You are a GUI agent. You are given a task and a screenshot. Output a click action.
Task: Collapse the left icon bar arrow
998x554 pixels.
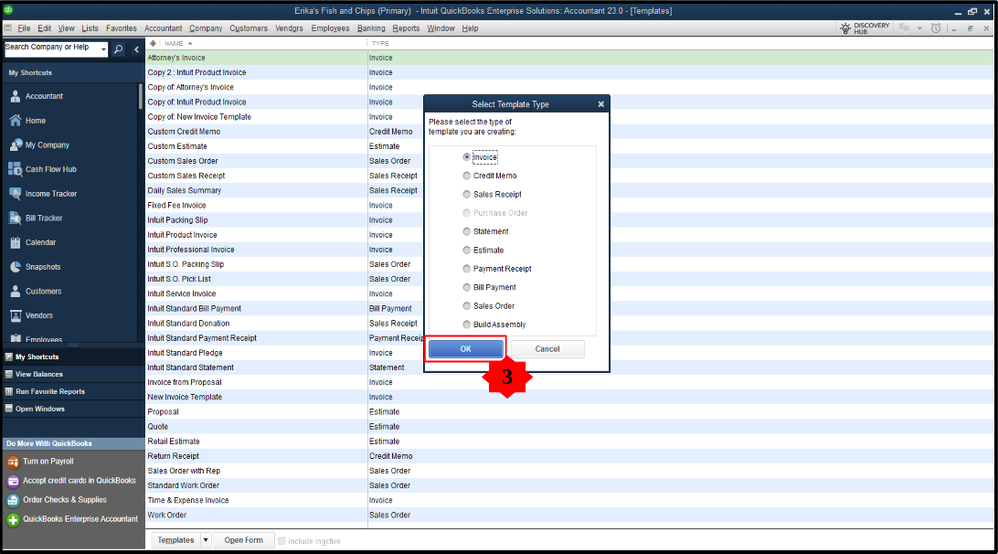tap(136, 49)
